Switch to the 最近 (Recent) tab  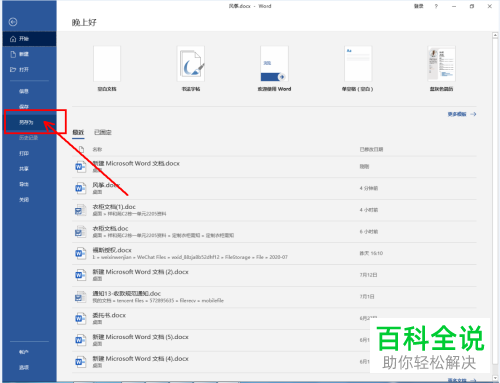78,132
